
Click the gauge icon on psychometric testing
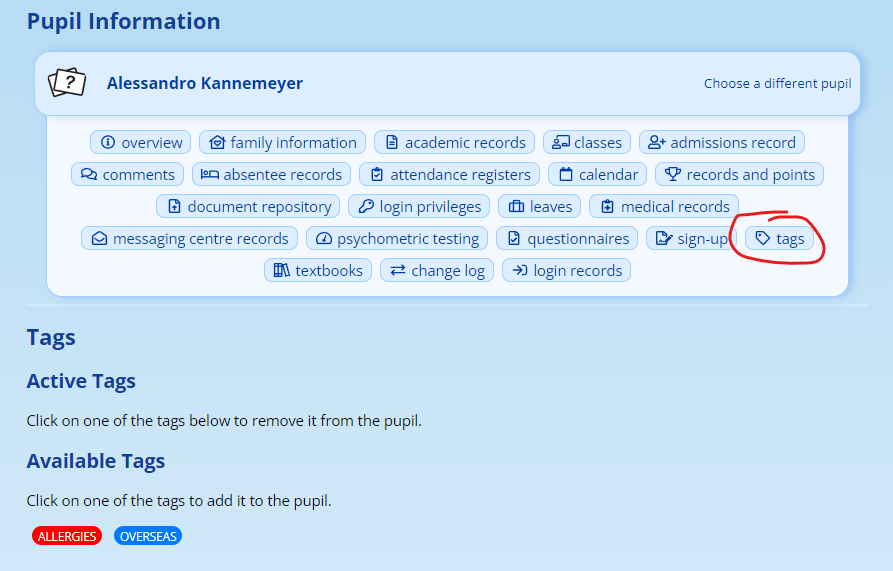point(324,239)
